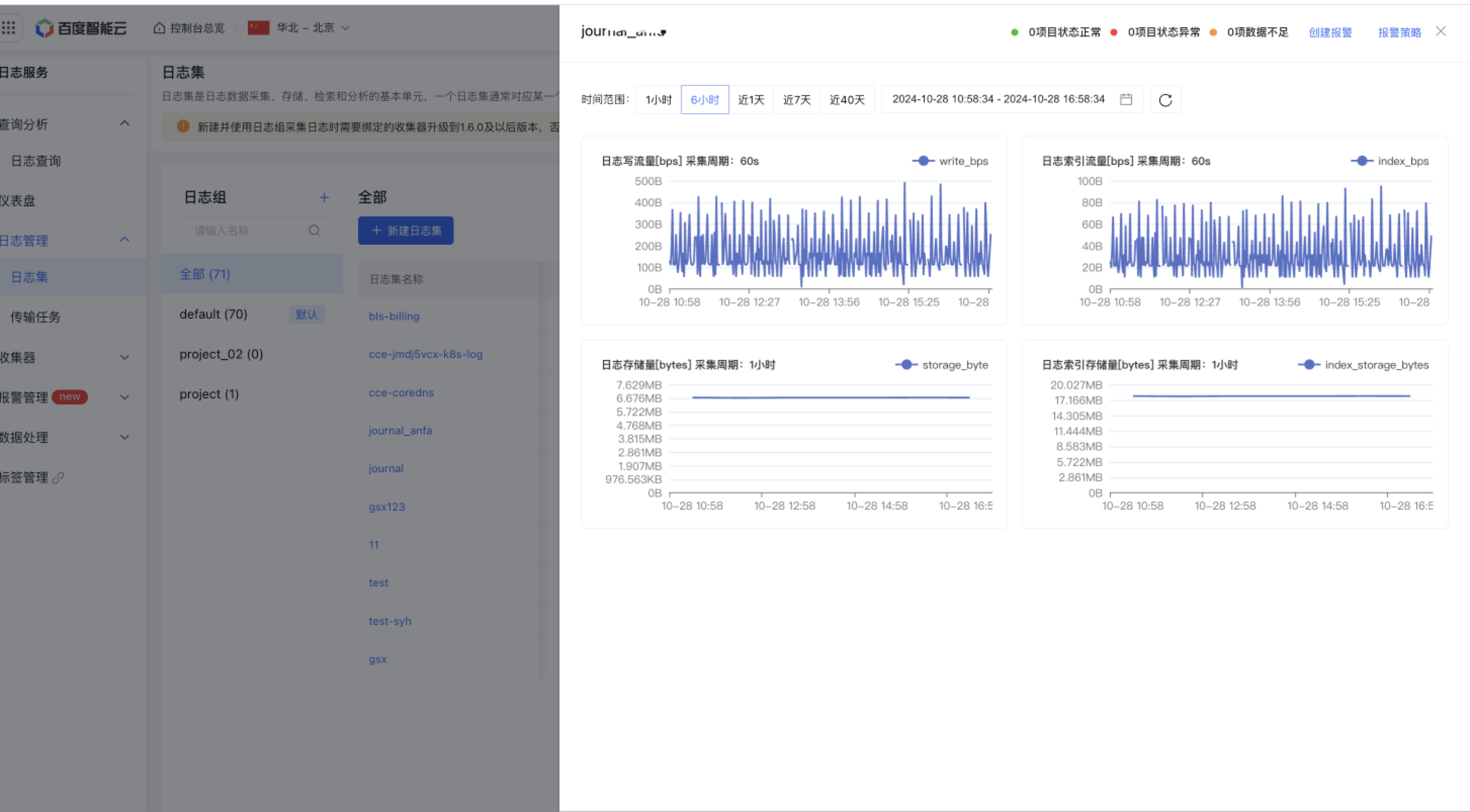Expand the 收集器 menu section
This screenshot has width=1470, height=812.
(x=124, y=357)
